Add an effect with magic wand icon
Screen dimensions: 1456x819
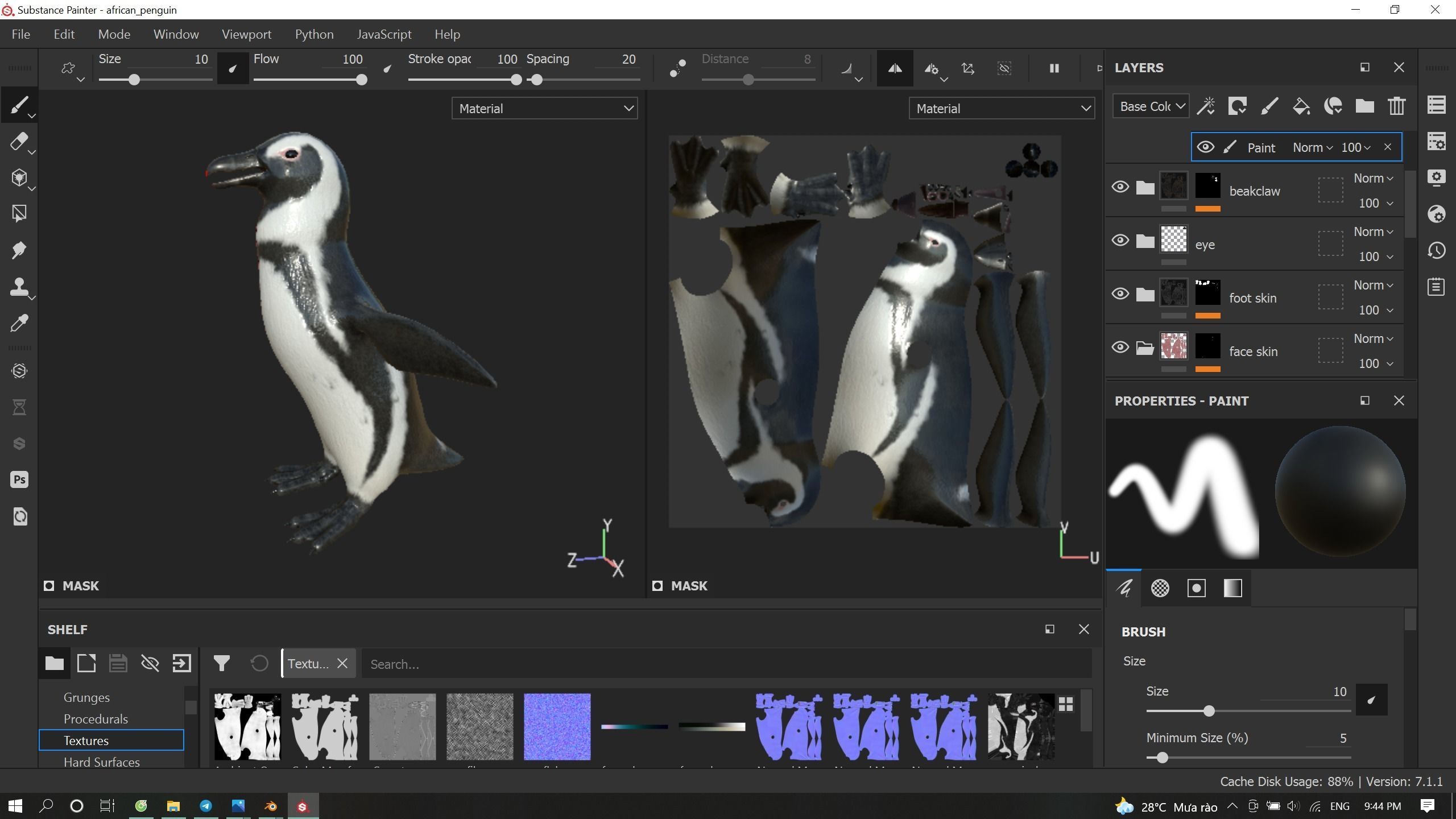(1206, 106)
